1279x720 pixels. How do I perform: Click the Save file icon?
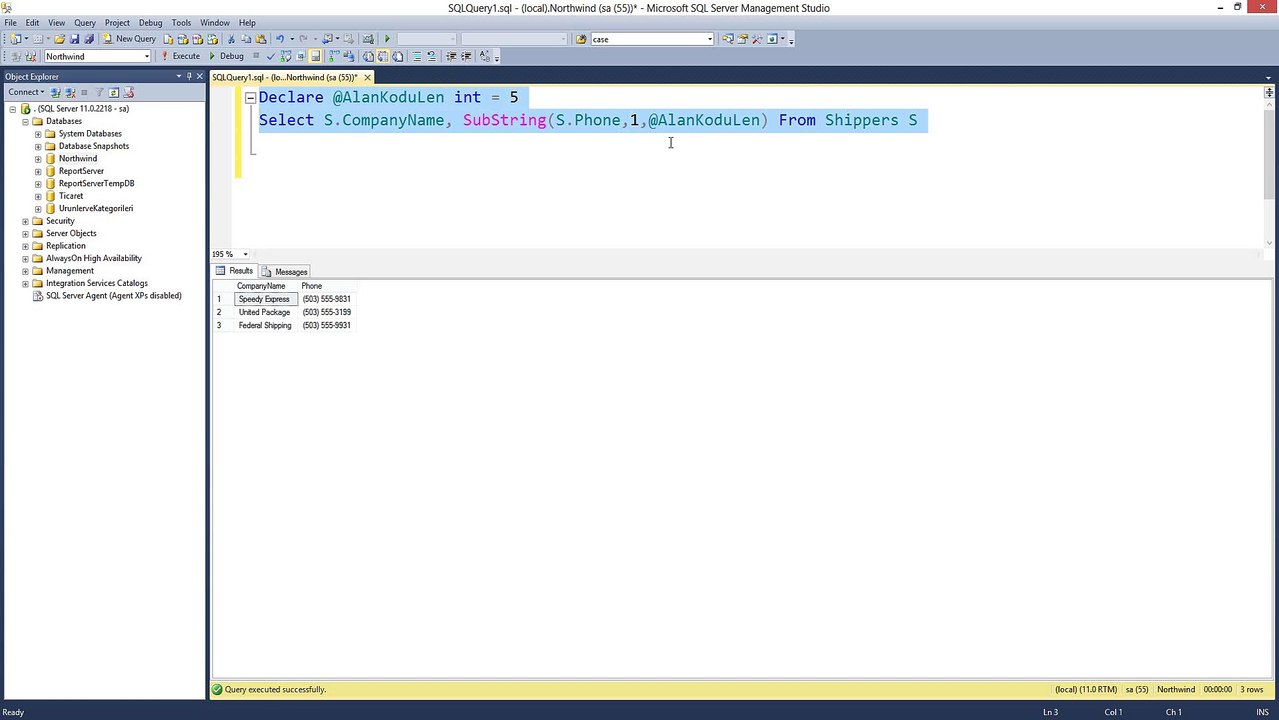point(74,39)
